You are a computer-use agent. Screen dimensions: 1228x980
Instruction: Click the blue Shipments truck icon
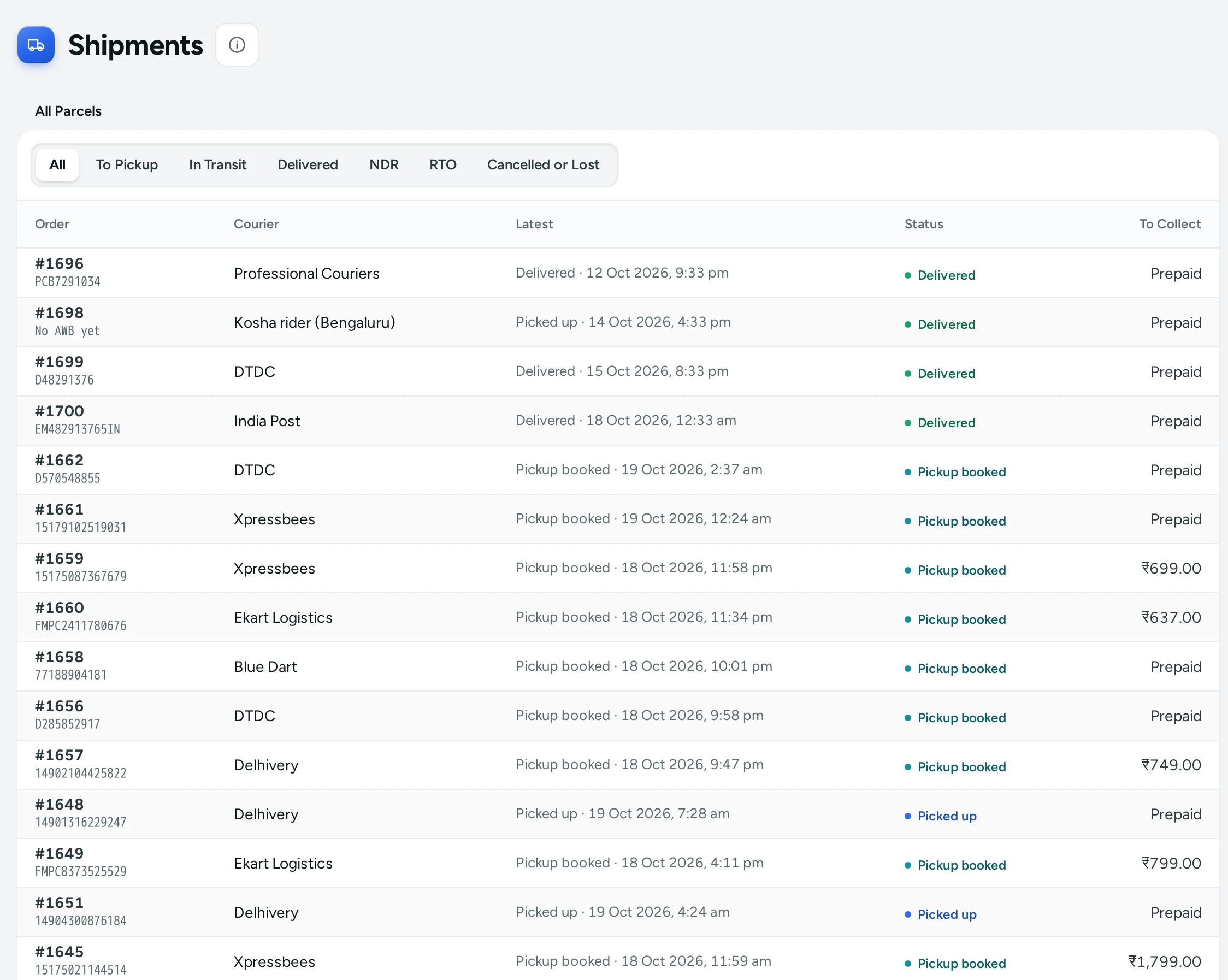coord(36,45)
